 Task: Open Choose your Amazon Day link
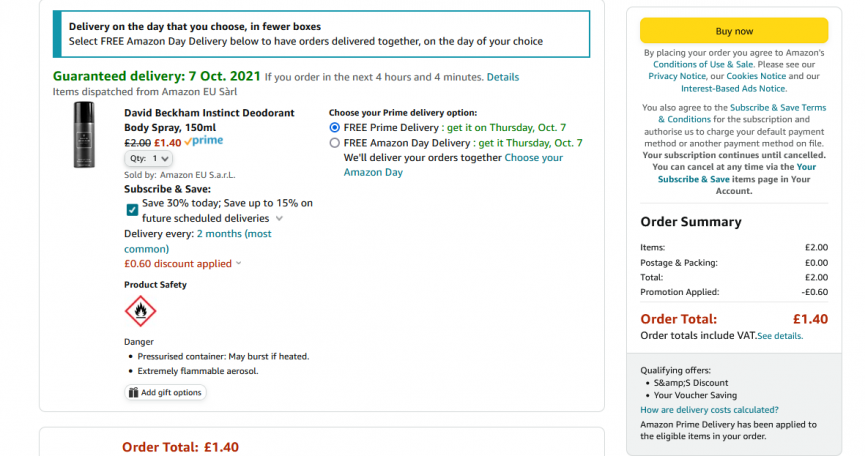(453, 165)
